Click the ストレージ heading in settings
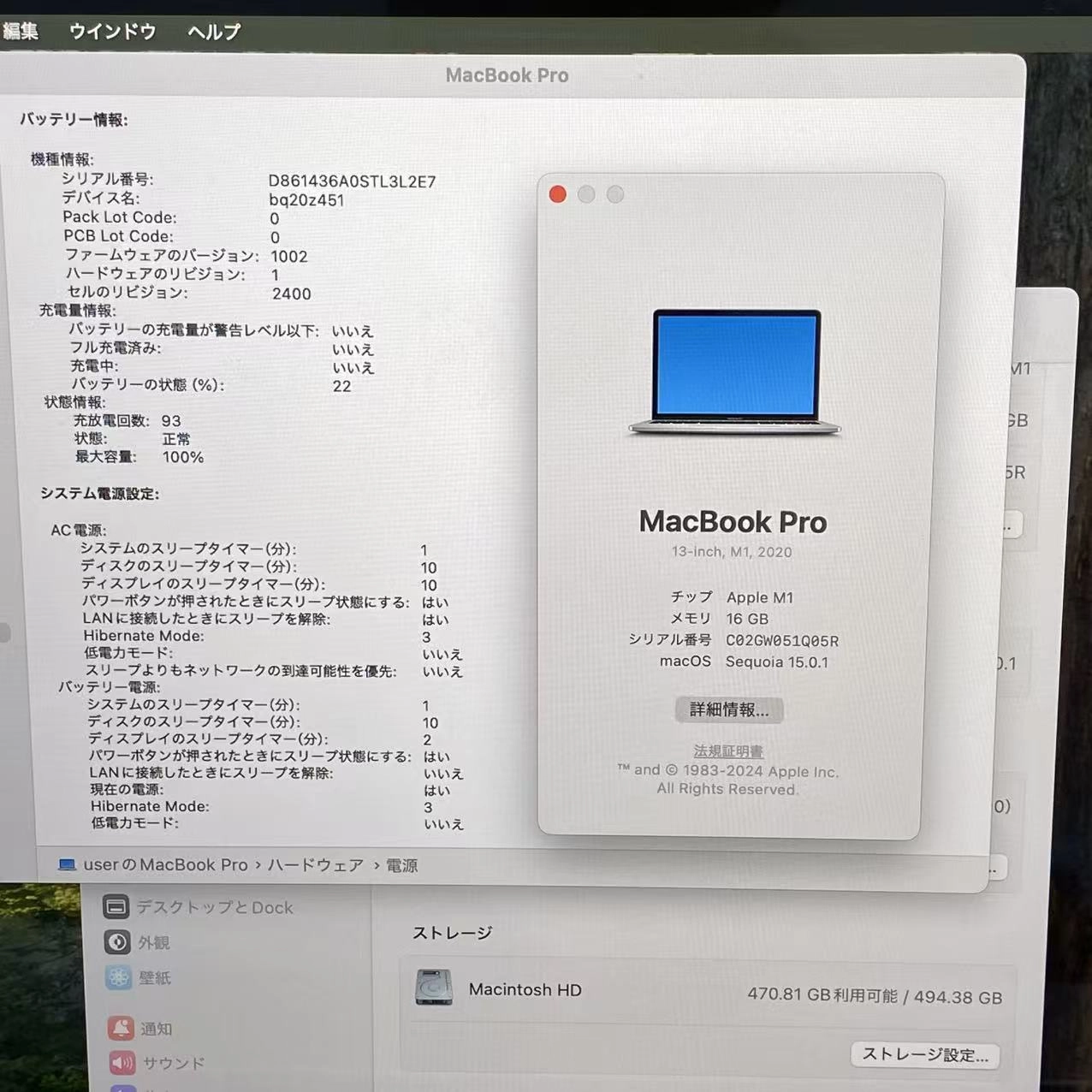Image resolution: width=1092 pixels, height=1092 pixels. [452, 933]
